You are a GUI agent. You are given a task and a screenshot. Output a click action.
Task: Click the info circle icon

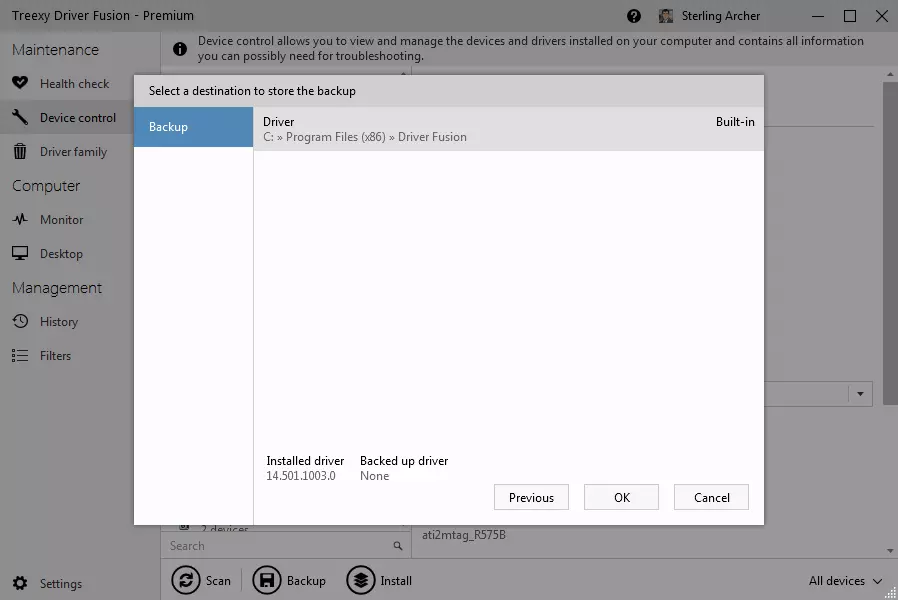(180, 49)
